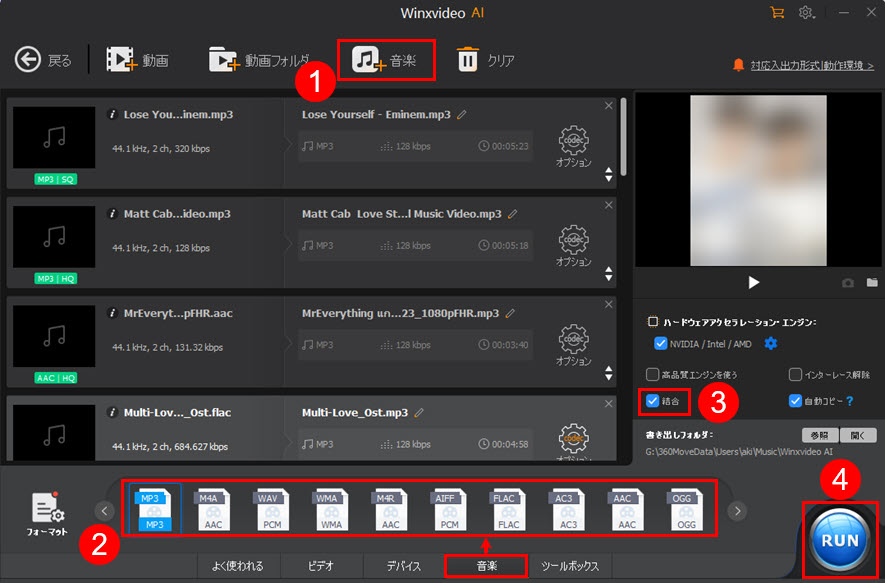Image resolution: width=885 pixels, height=583 pixels.
Task: Open the shopping cart icon
Action: (x=777, y=12)
